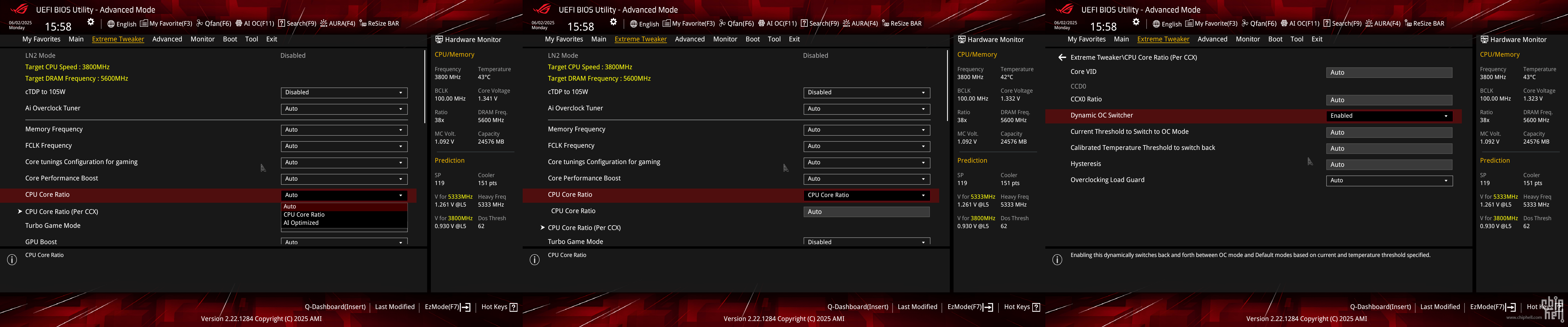Open the Advanced tab in the Per CCX screen
The height and width of the screenshot is (327, 1568).
(x=1212, y=39)
